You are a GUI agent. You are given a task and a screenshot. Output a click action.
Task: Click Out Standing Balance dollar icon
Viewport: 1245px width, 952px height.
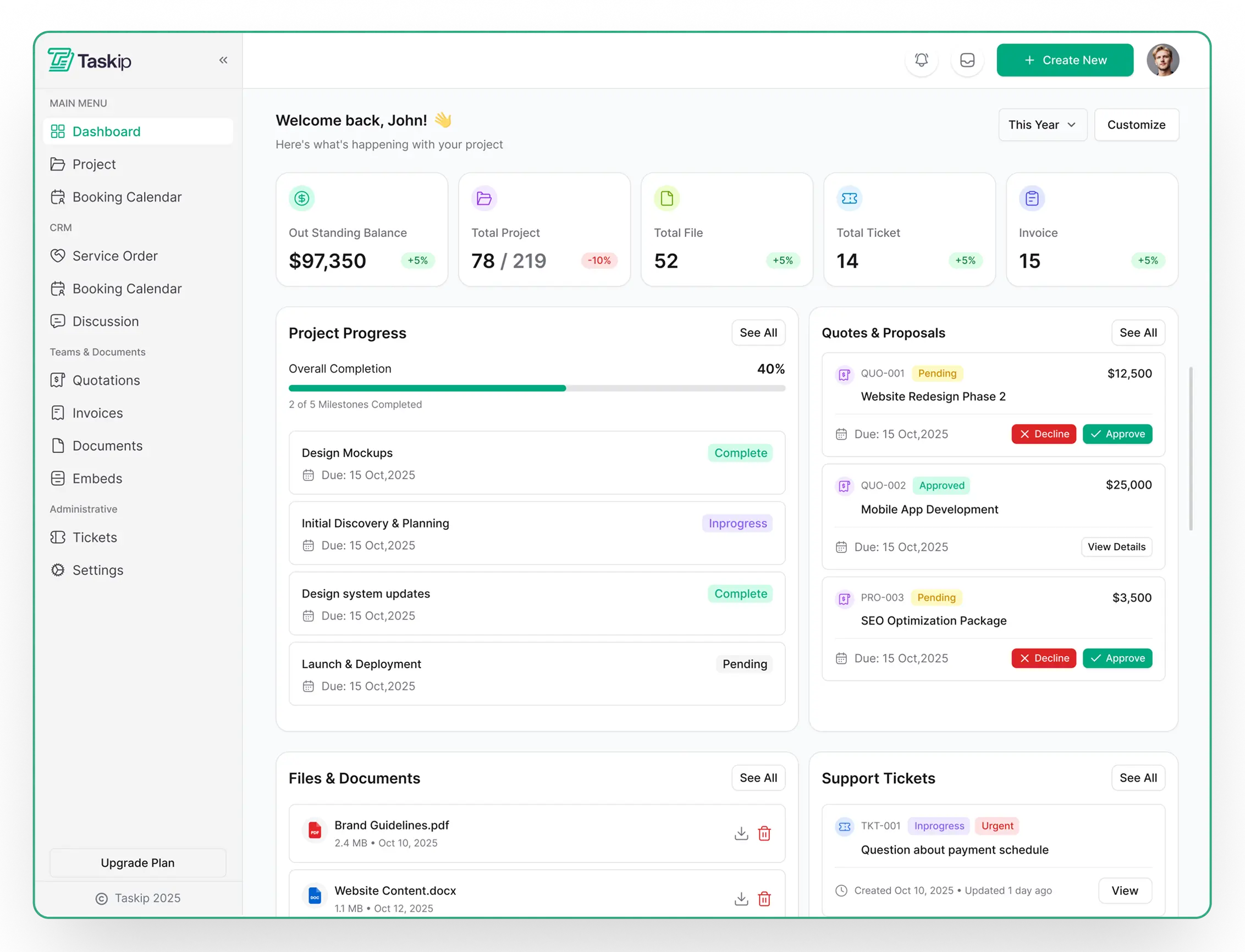(x=301, y=198)
